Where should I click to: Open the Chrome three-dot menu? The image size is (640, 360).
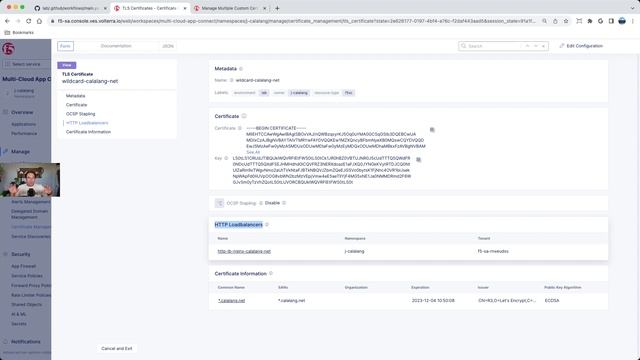click(633, 21)
